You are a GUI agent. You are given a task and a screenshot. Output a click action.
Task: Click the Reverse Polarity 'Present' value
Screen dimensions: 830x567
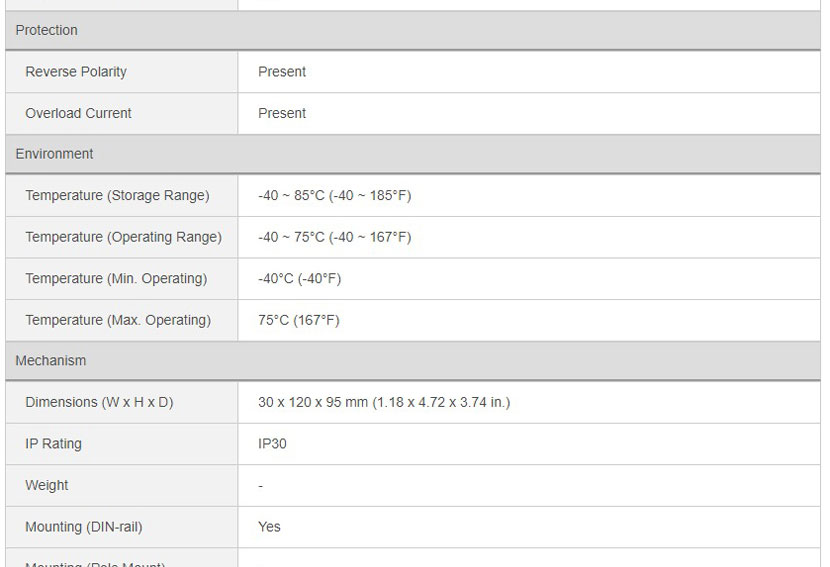[x=282, y=71]
